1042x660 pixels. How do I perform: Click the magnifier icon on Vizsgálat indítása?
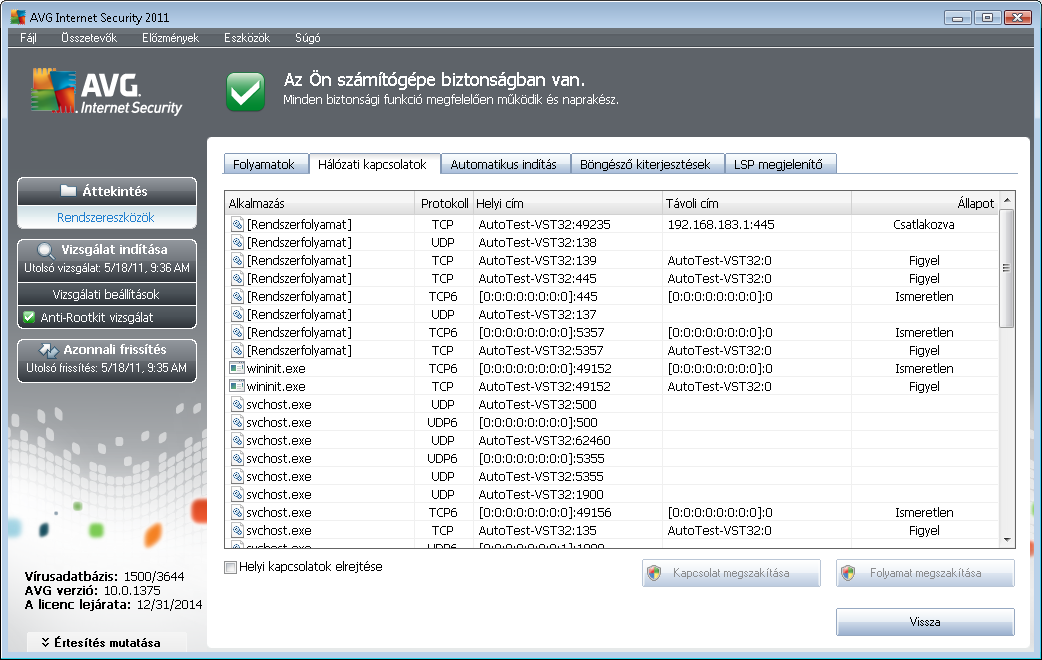[45, 251]
